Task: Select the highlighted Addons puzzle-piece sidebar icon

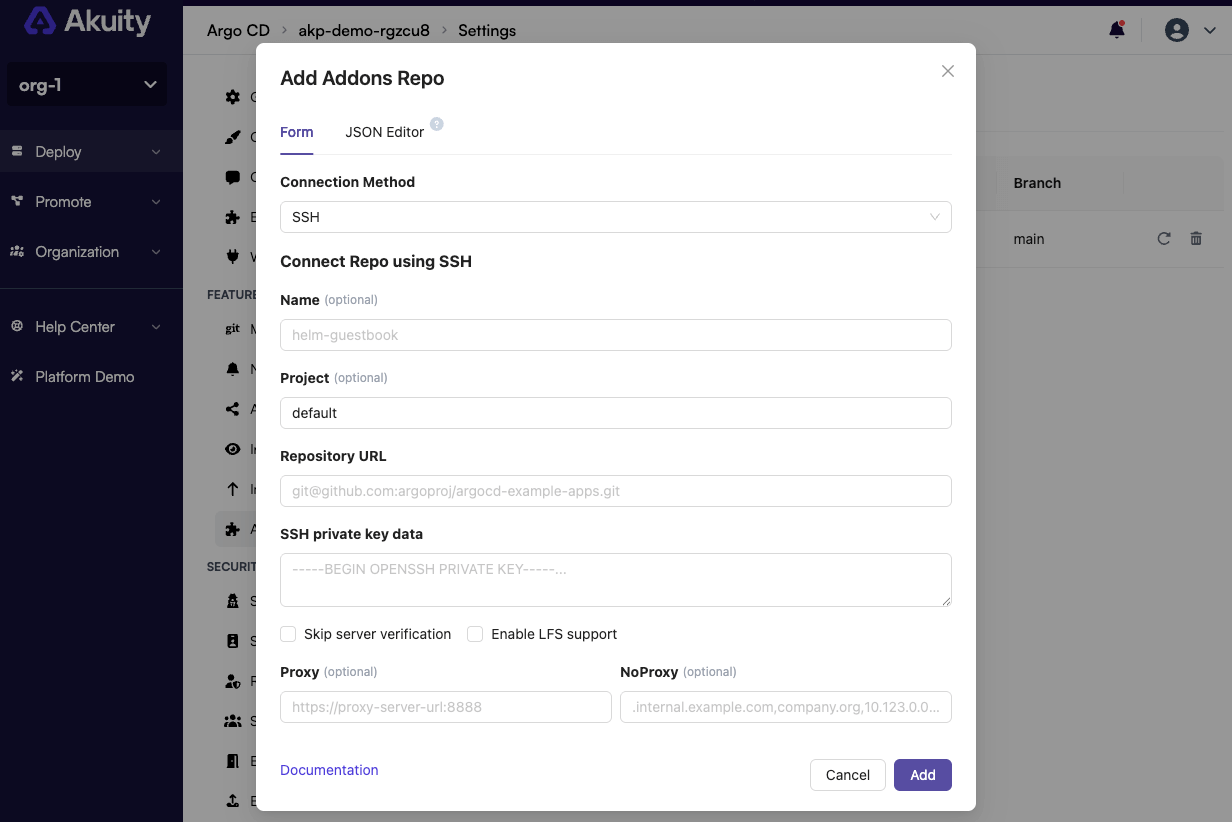Action: pyautogui.click(x=231, y=528)
